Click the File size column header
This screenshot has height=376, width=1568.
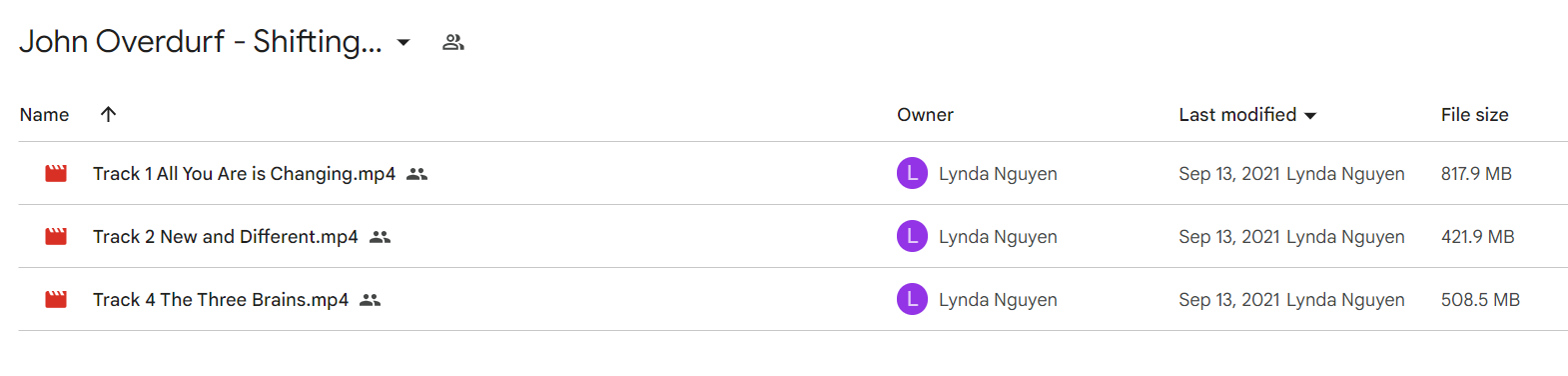(1474, 115)
